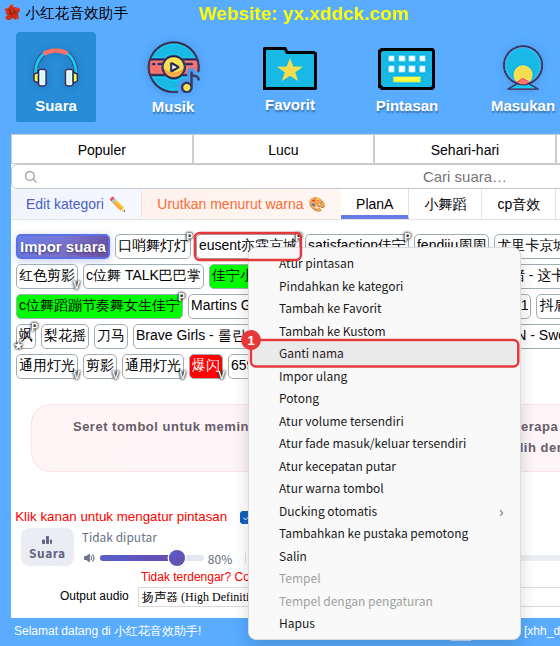
Task: Play the 梨花摇 sound button
Action: click(65, 336)
